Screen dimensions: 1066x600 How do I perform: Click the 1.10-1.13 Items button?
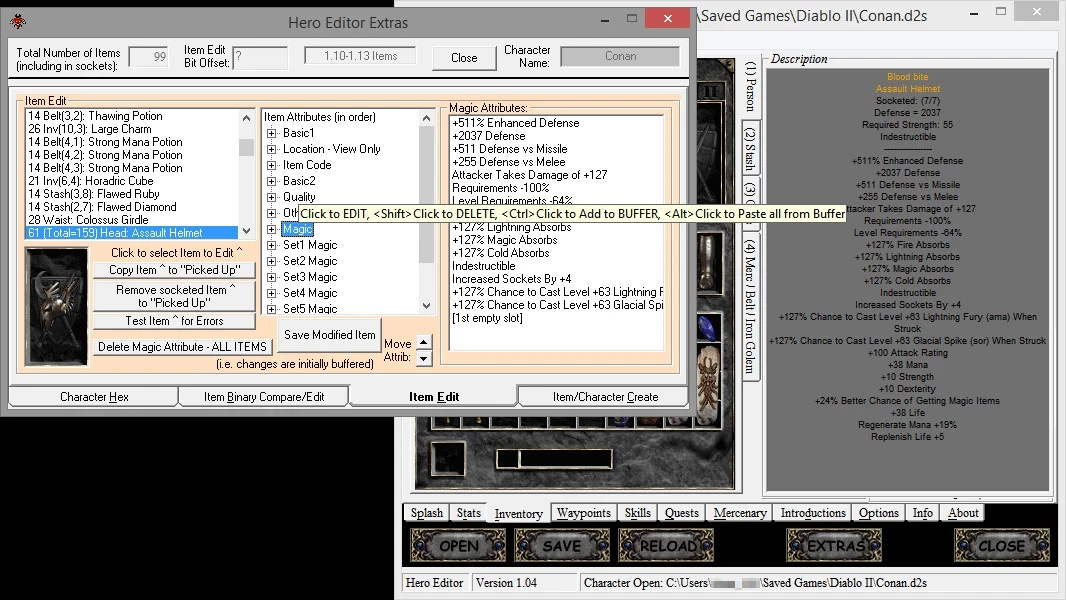click(360, 56)
